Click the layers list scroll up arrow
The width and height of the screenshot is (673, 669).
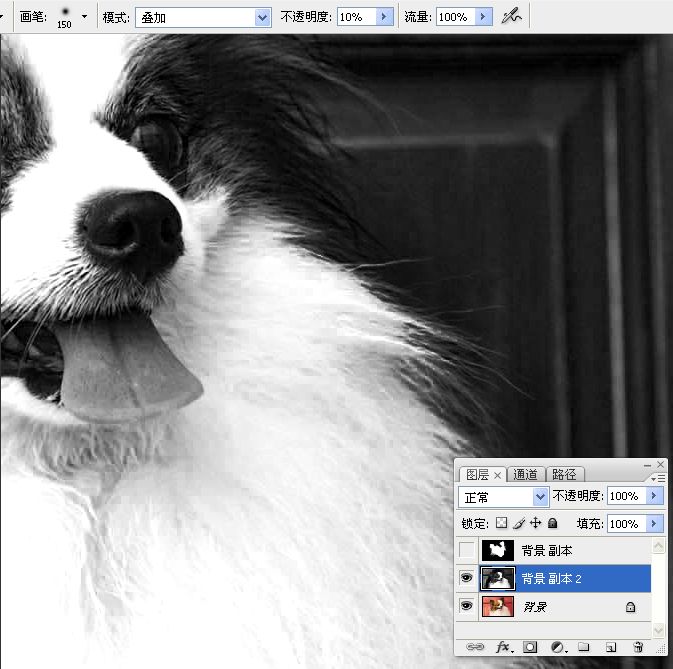click(x=658, y=545)
